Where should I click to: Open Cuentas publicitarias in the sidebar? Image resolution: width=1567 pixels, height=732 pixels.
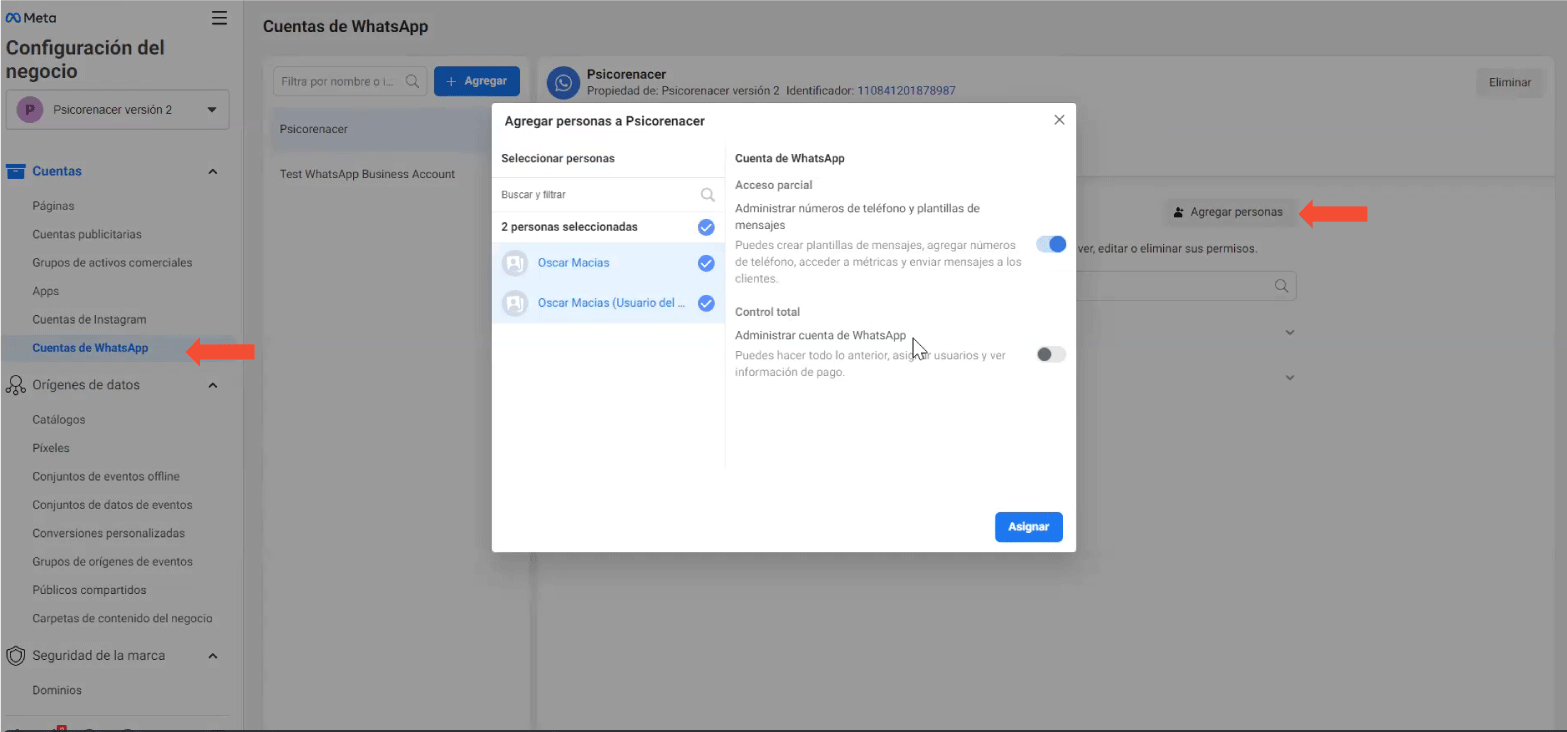pos(87,234)
